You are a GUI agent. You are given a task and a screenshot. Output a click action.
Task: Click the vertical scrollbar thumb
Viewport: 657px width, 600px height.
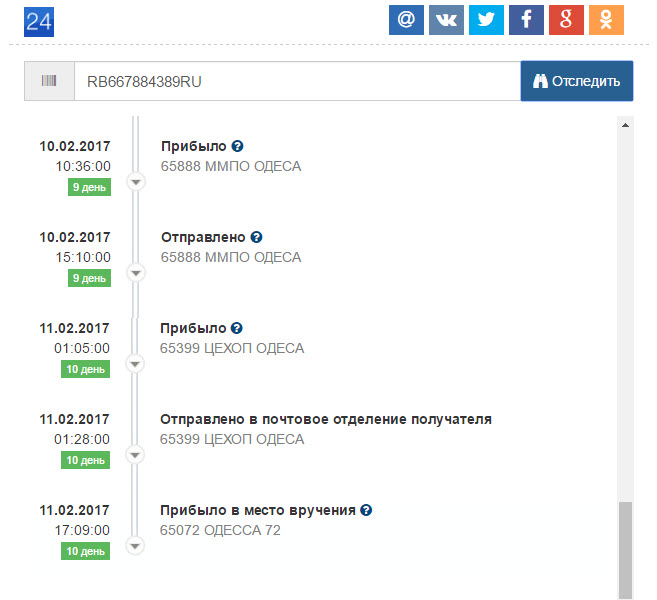click(625, 550)
